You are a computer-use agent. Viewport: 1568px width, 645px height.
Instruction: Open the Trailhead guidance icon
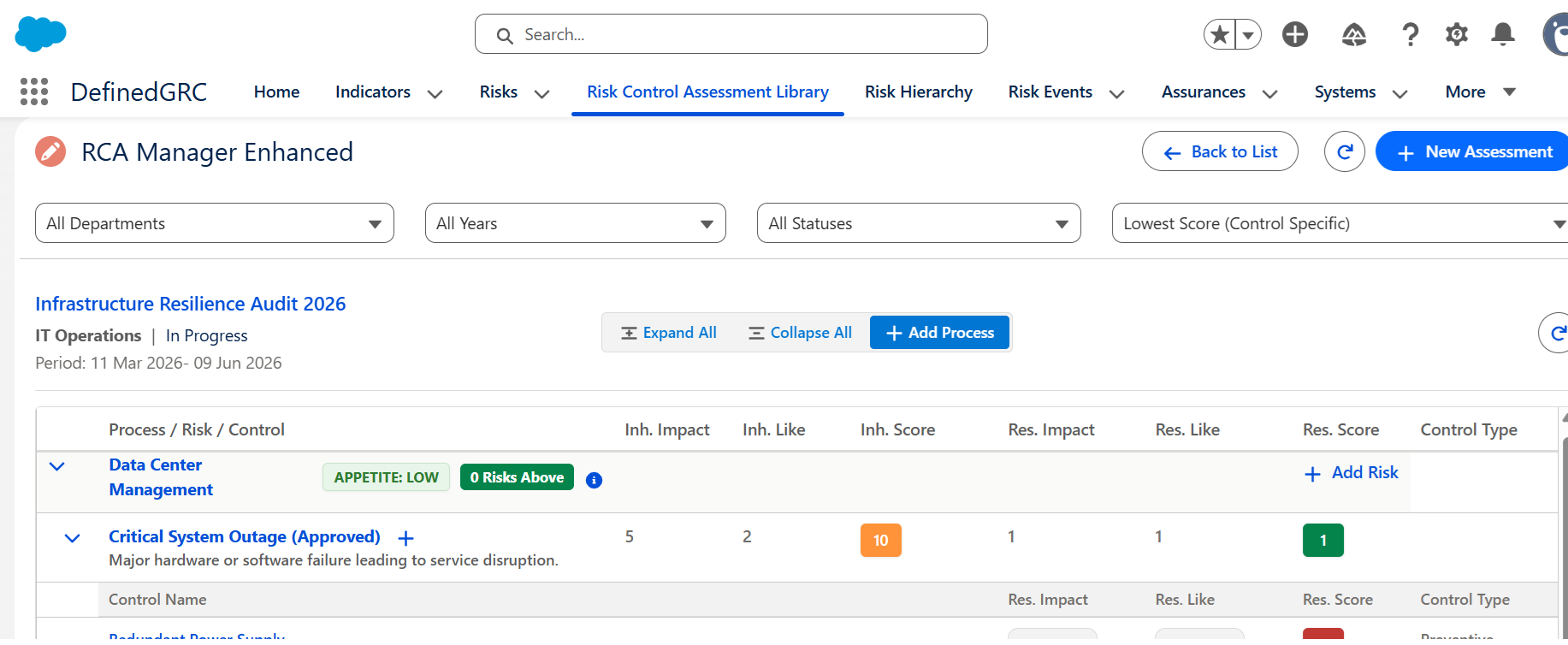pyautogui.click(x=1353, y=34)
